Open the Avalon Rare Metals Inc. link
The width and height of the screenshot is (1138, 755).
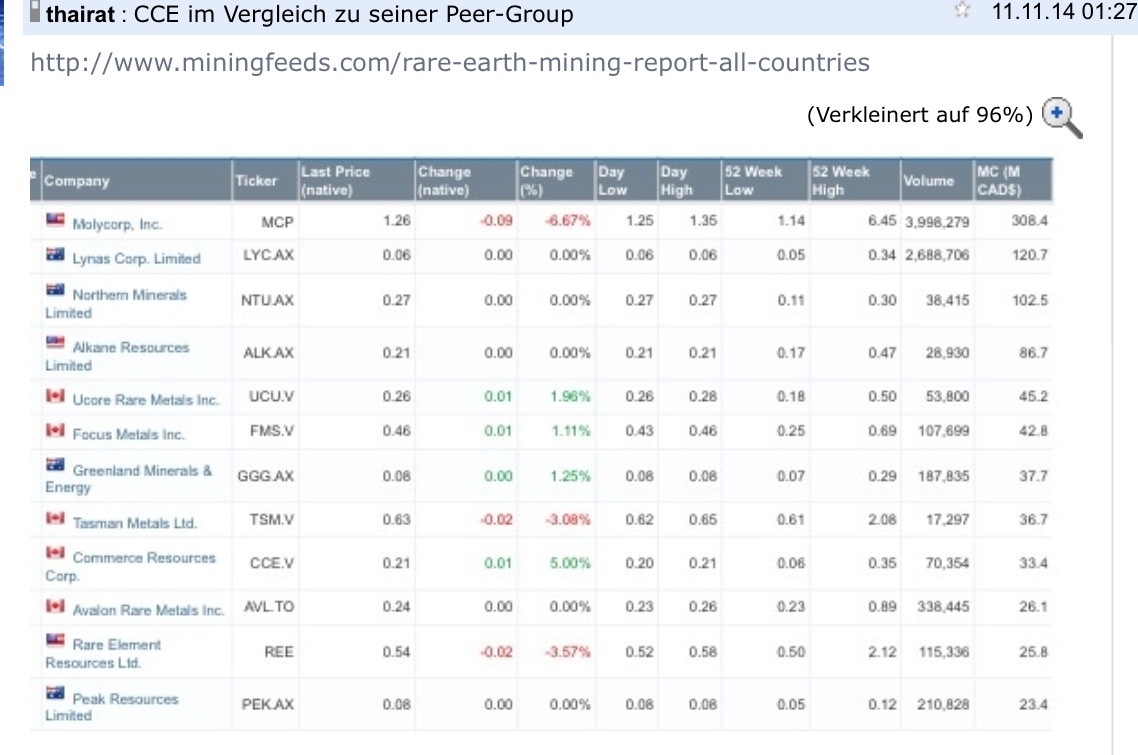[x=148, y=609]
